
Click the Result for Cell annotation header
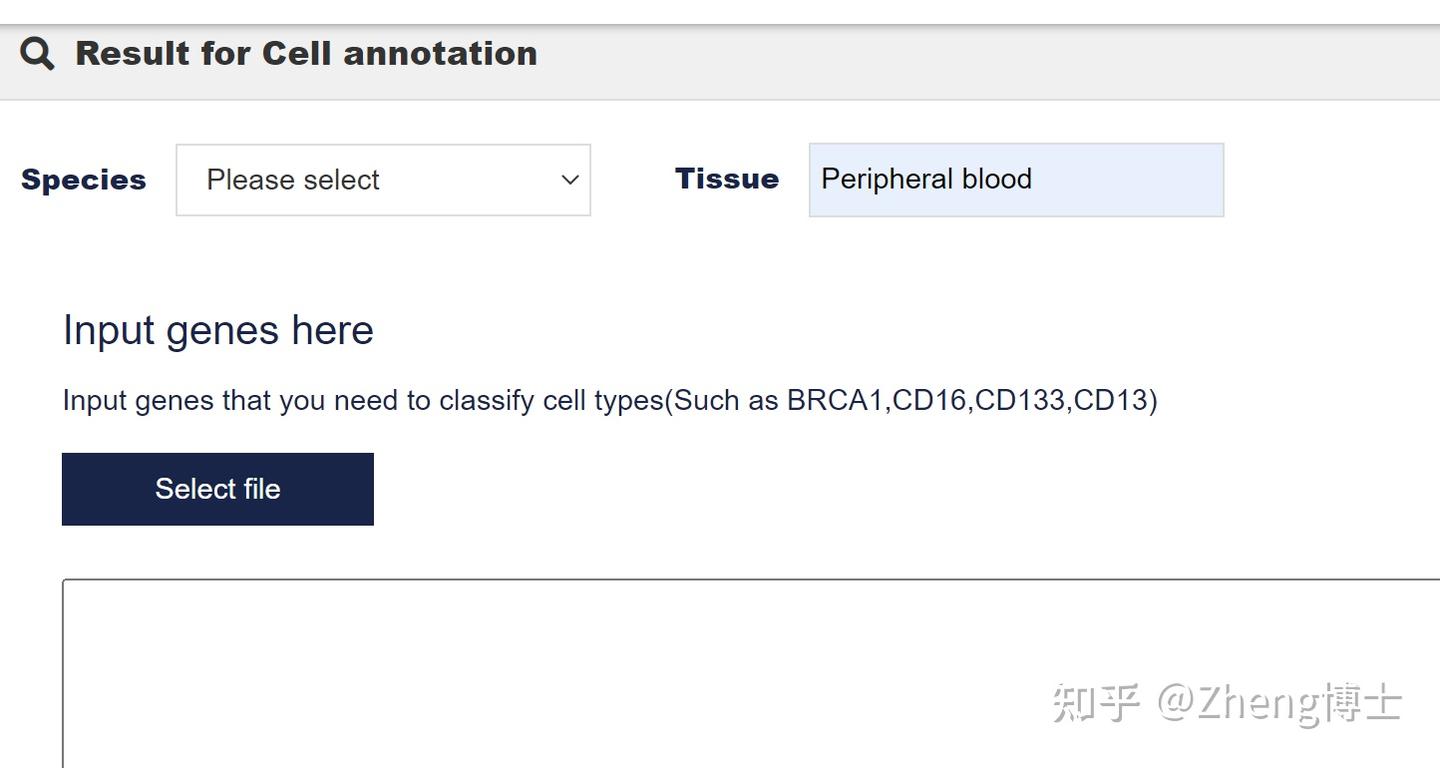click(306, 53)
